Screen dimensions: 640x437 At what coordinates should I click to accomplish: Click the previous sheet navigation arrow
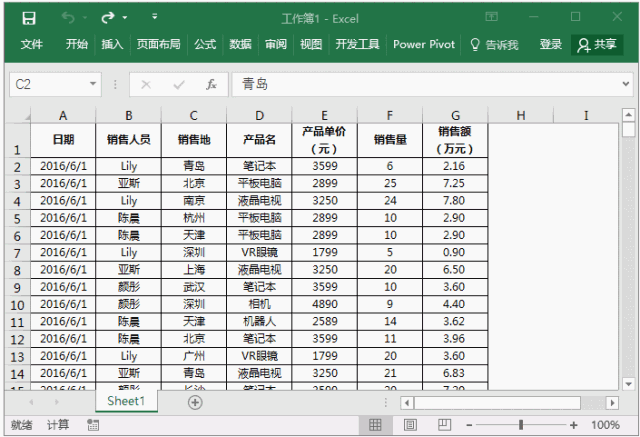click(31, 402)
